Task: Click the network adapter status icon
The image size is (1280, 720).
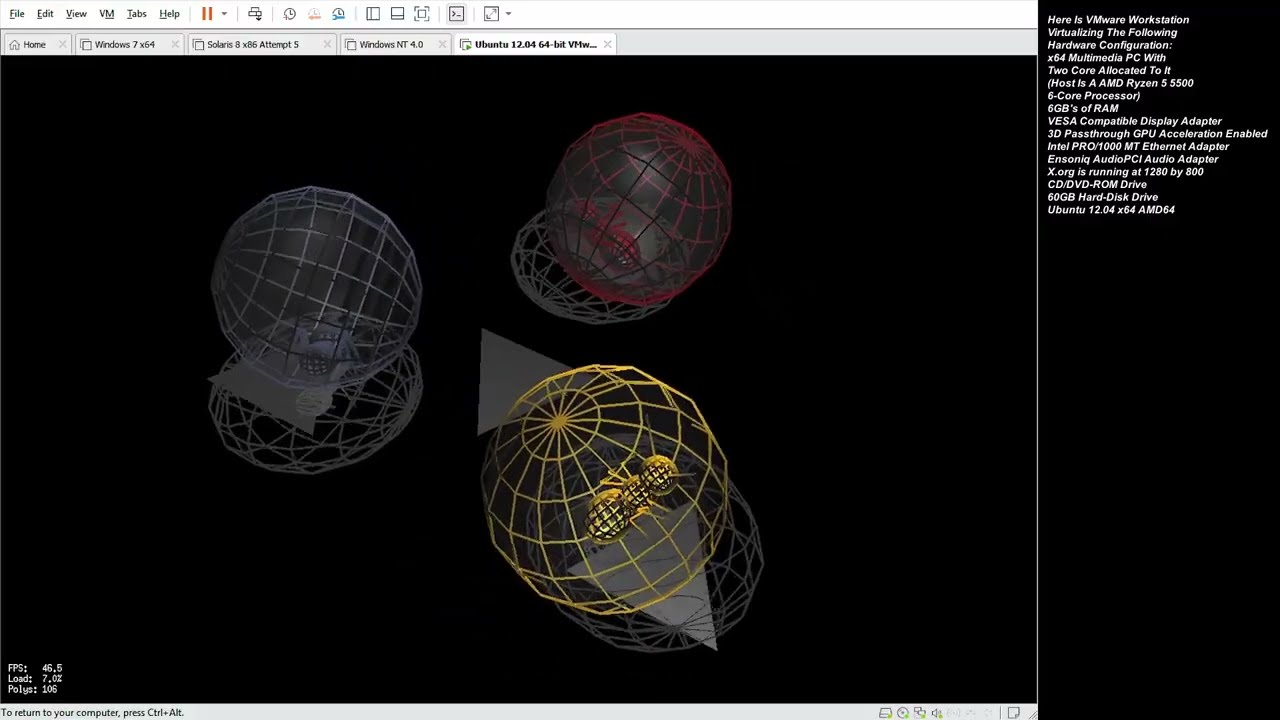Action: tap(920, 713)
